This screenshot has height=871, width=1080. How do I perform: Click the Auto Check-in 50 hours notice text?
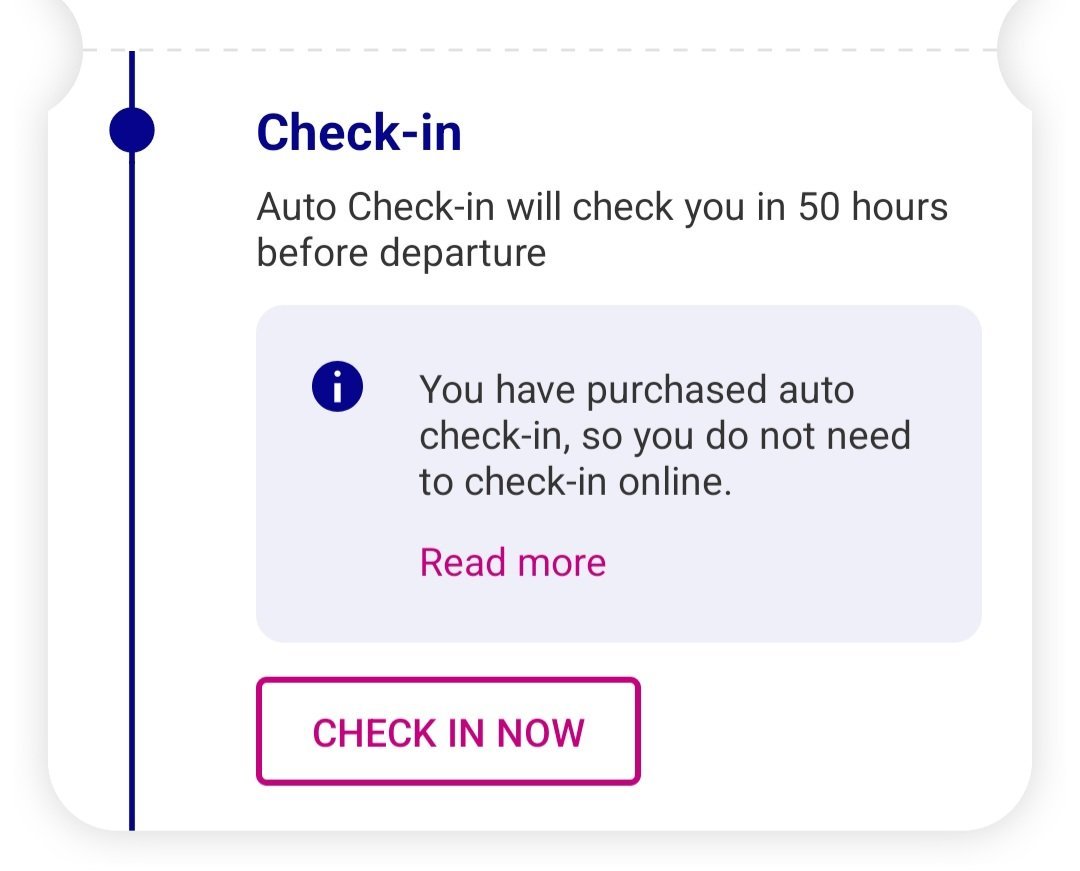pyautogui.click(x=602, y=229)
